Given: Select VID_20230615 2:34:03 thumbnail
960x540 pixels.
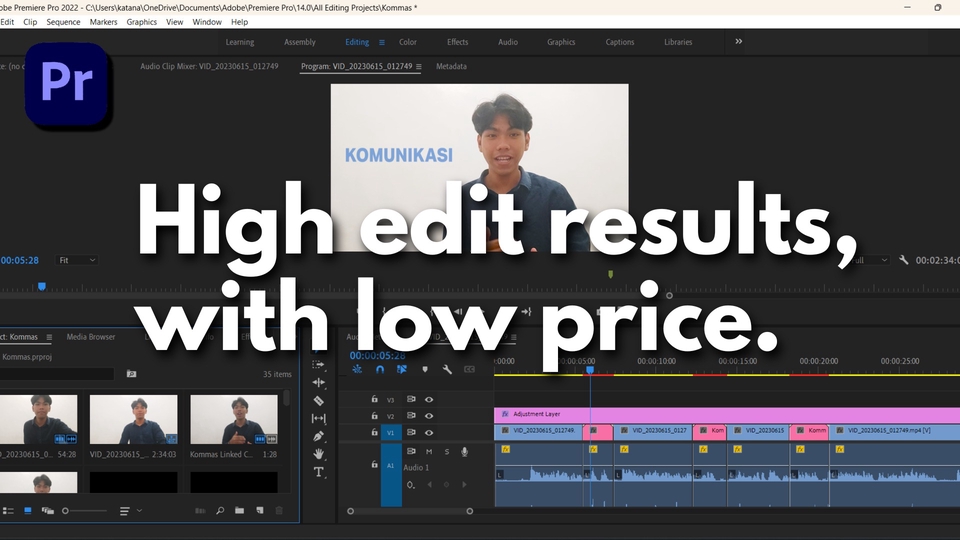Looking at the screenshot, I should 133,419.
